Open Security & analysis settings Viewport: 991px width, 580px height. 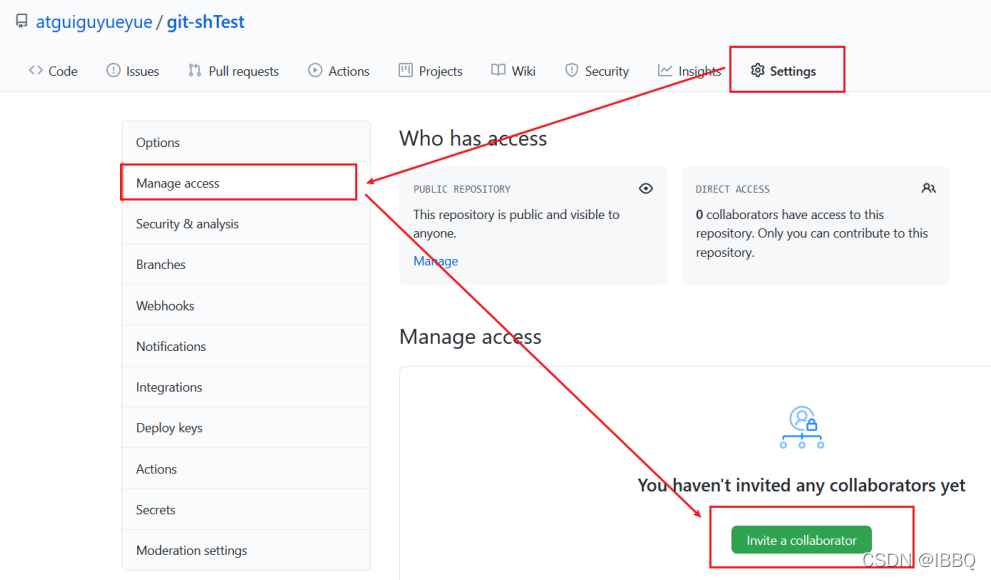(246, 224)
